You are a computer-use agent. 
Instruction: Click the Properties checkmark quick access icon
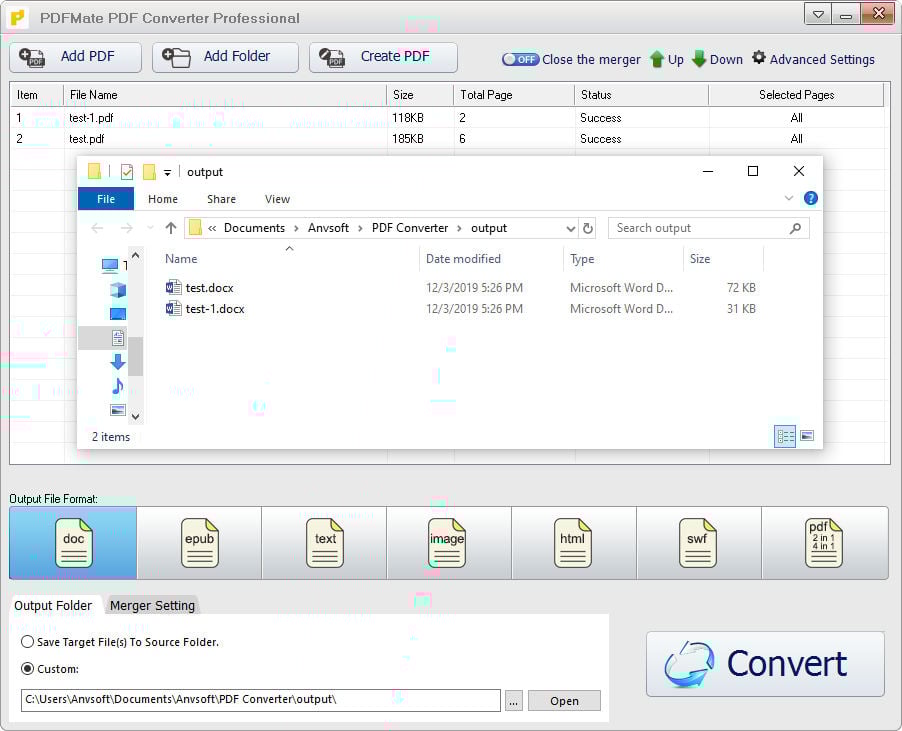[127, 172]
